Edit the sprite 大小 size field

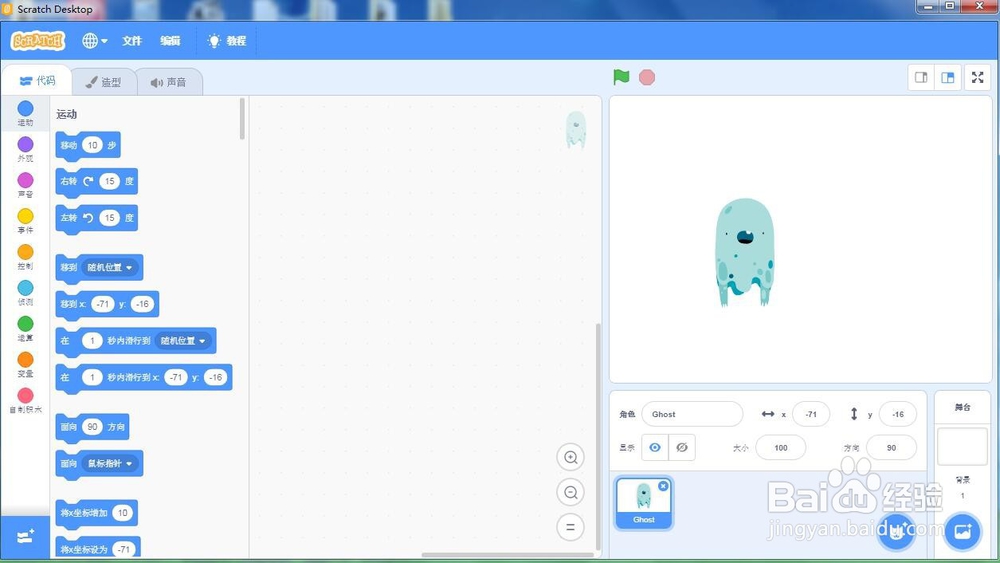point(781,448)
